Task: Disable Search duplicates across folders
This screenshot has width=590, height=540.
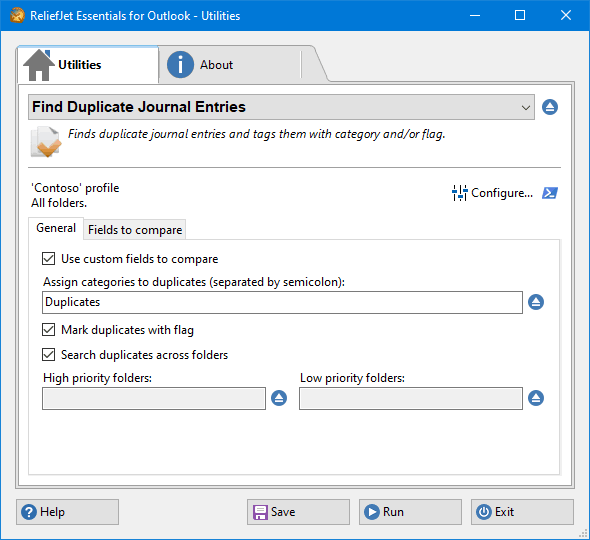Action: coord(49,354)
